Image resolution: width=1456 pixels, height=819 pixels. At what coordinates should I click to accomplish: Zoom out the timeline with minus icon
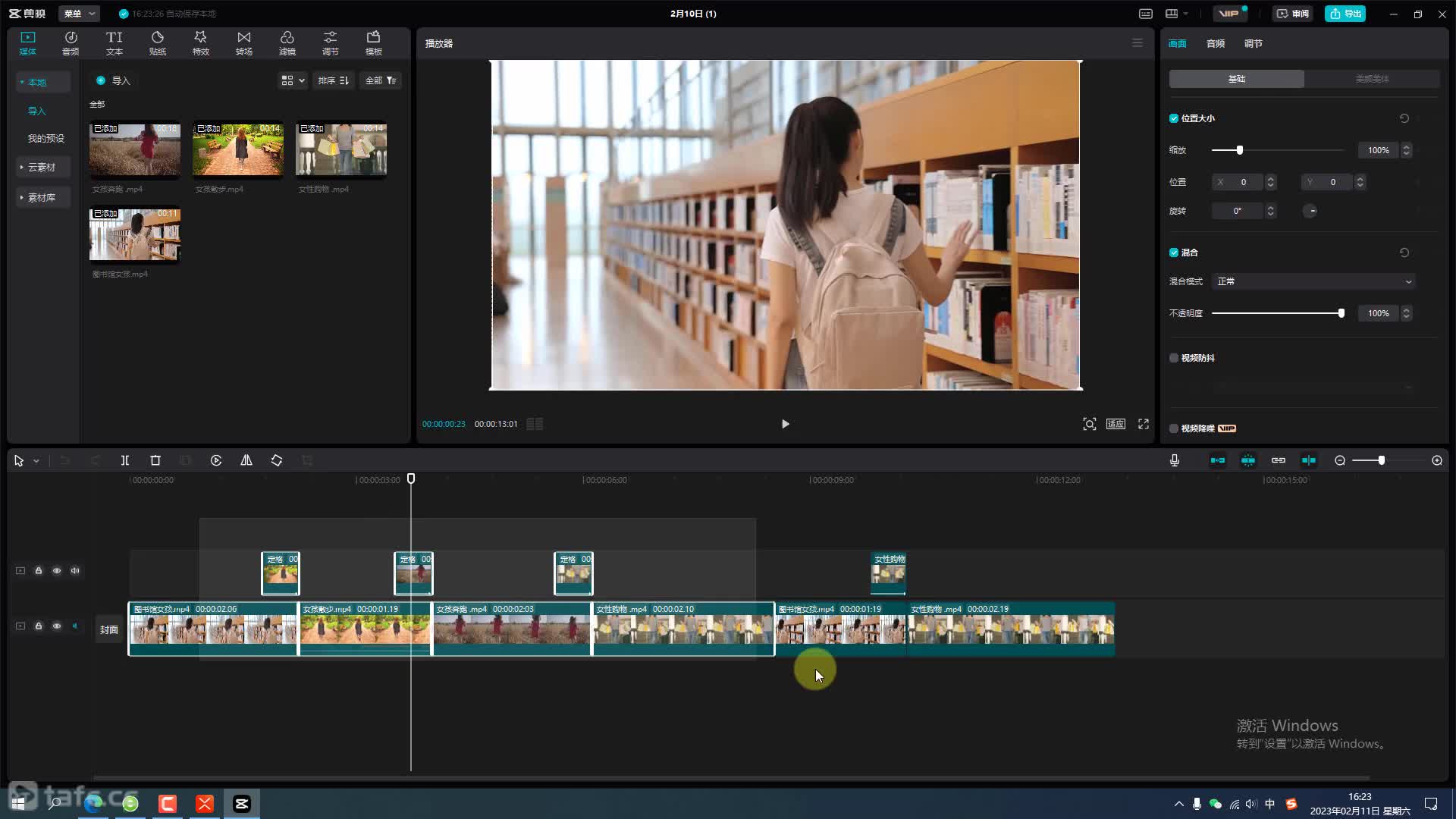coord(1340,460)
